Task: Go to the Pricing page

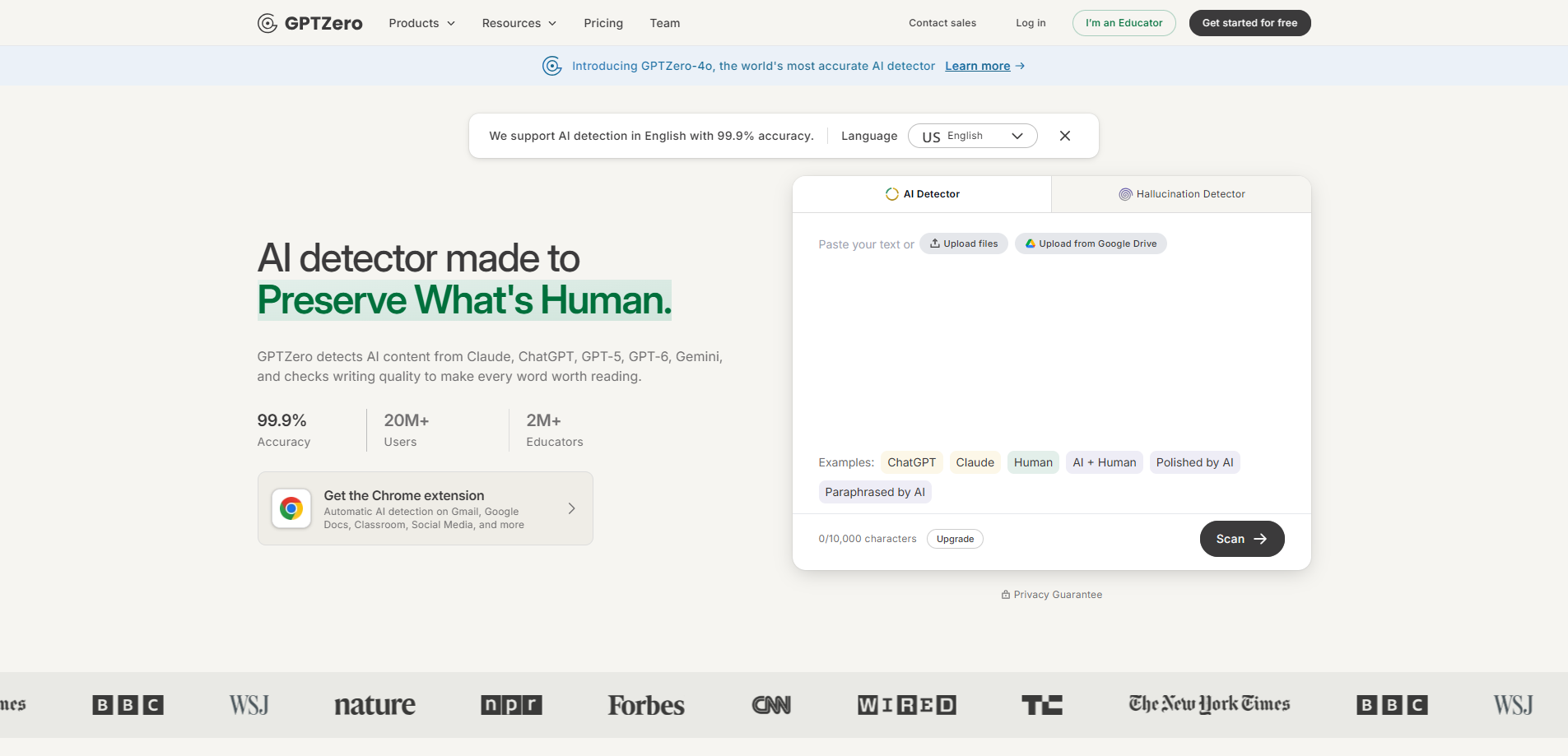Action: (603, 23)
